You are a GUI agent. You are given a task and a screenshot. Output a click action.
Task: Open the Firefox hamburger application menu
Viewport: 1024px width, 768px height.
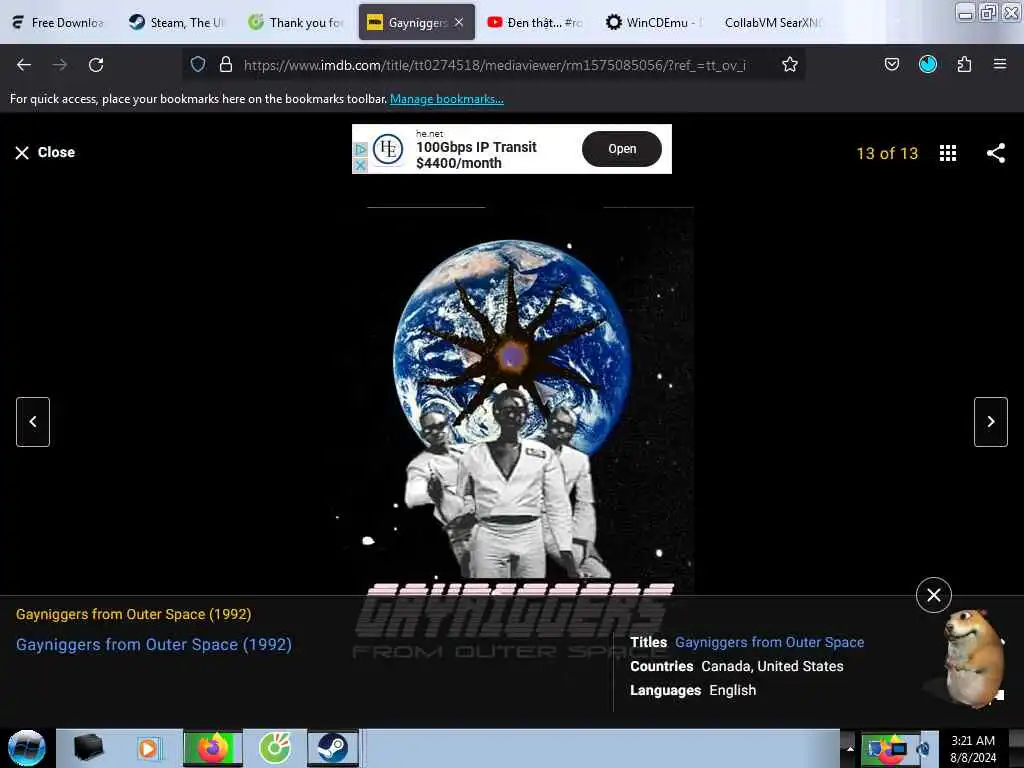999,64
